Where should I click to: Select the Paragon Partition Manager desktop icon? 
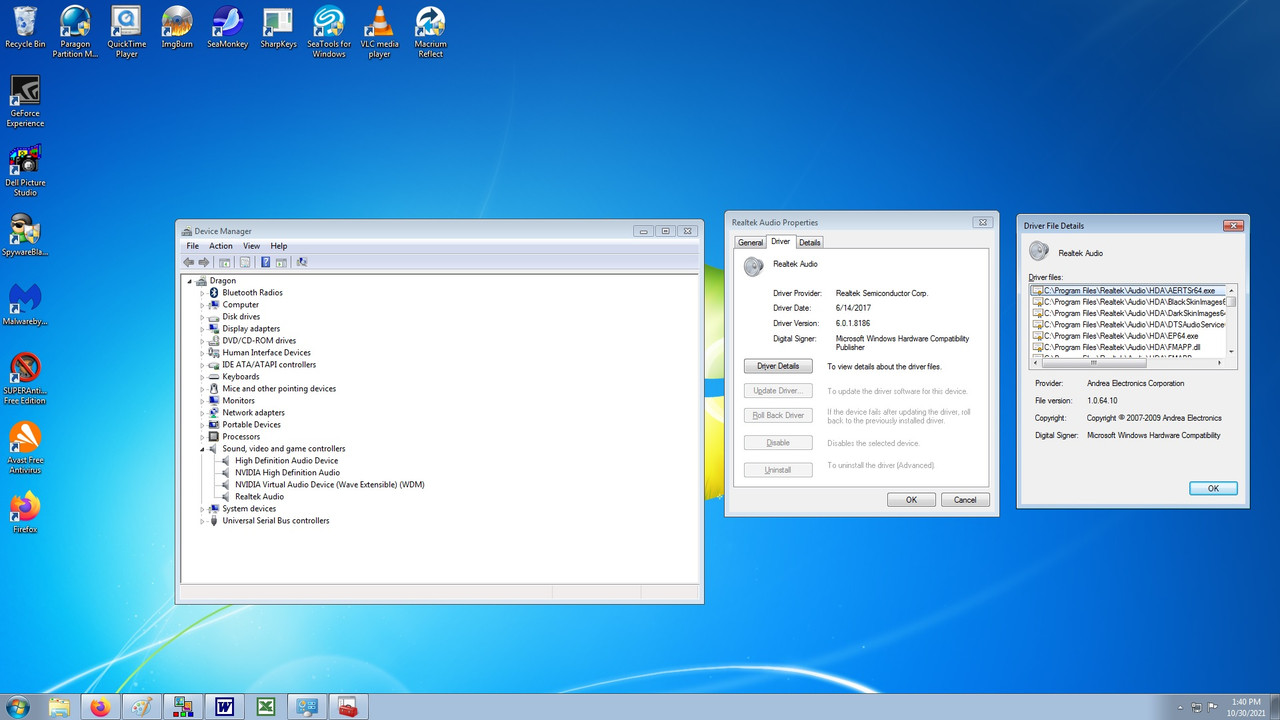(x=75, y=32)
